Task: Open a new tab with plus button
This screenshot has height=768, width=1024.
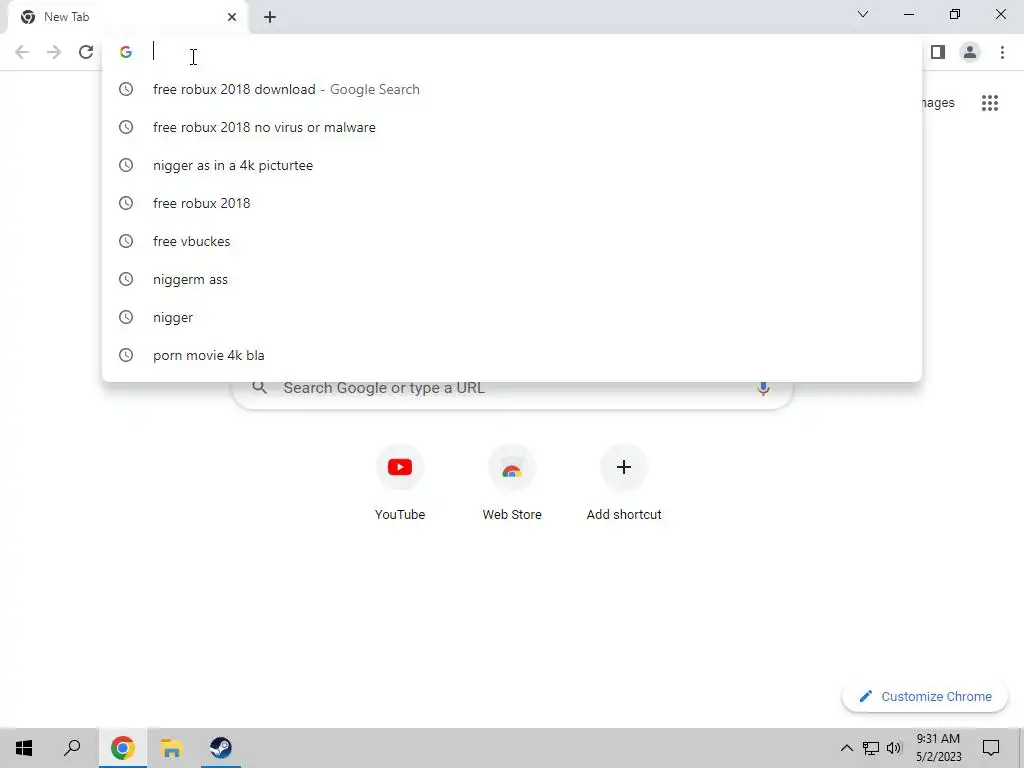Action: coord(270,17)
